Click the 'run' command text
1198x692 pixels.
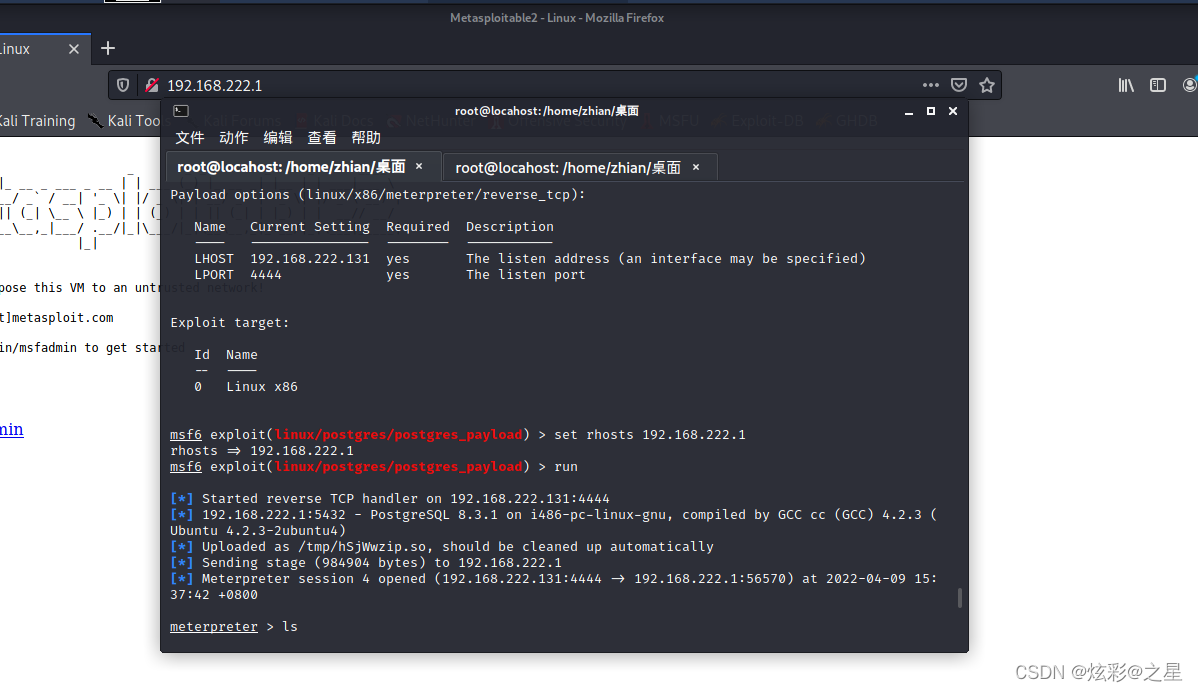[x=566, y=467]
